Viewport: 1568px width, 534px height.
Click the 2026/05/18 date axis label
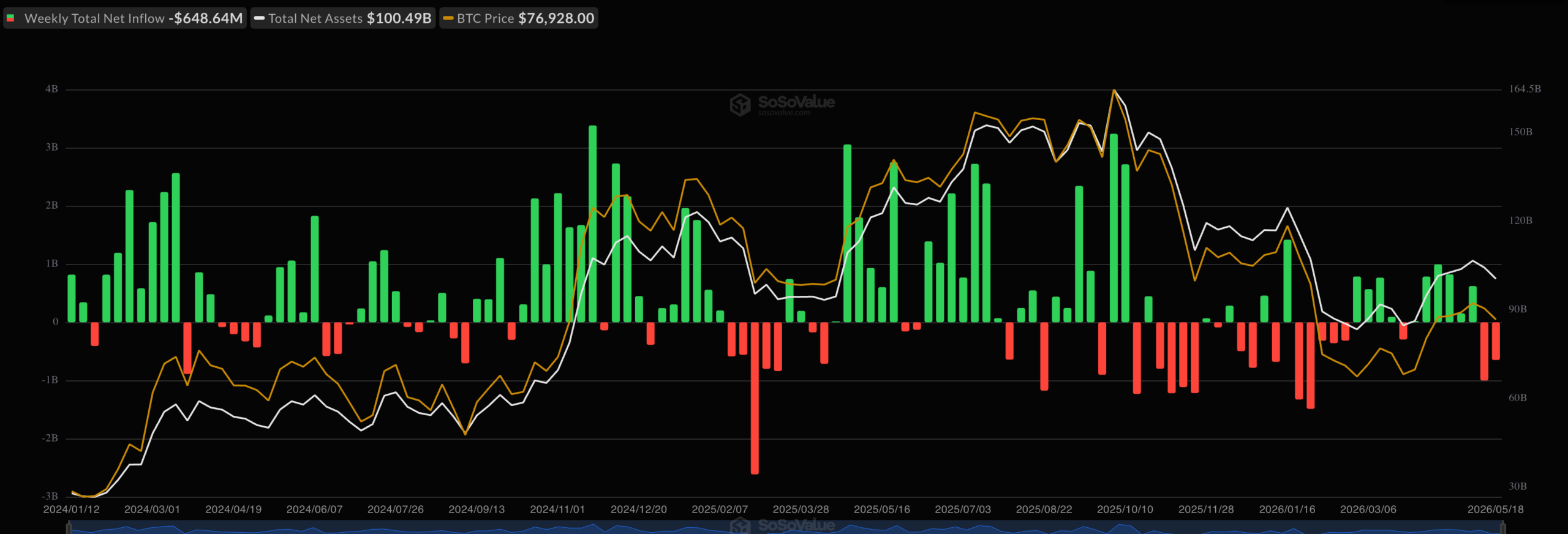[x=1495, y=510]
